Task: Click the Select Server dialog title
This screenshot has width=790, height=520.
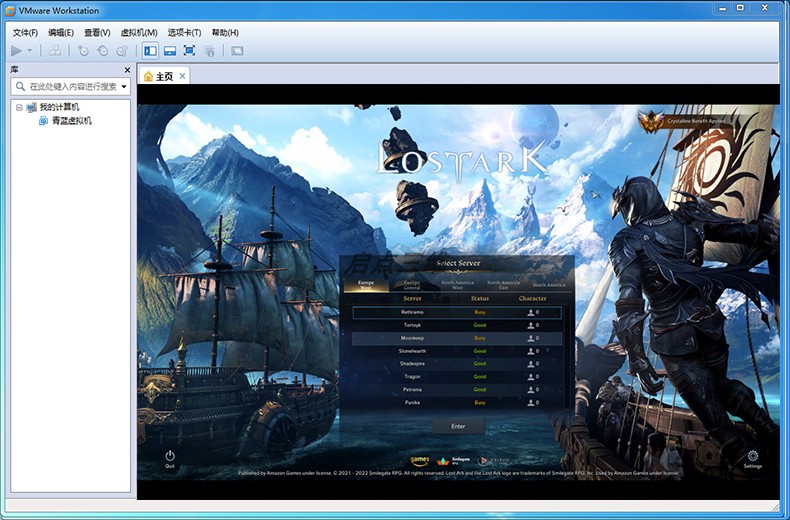Action: point(458,263)
